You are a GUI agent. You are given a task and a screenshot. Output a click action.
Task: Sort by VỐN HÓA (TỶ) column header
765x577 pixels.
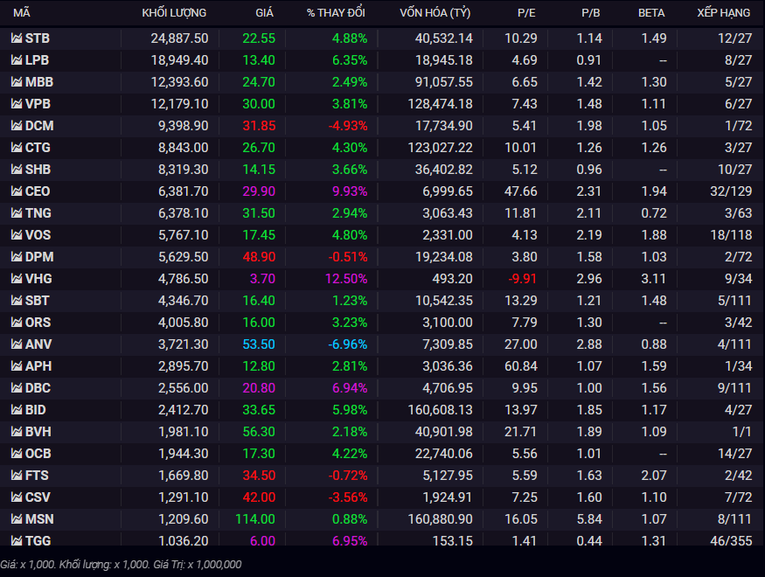pos(435,13)
